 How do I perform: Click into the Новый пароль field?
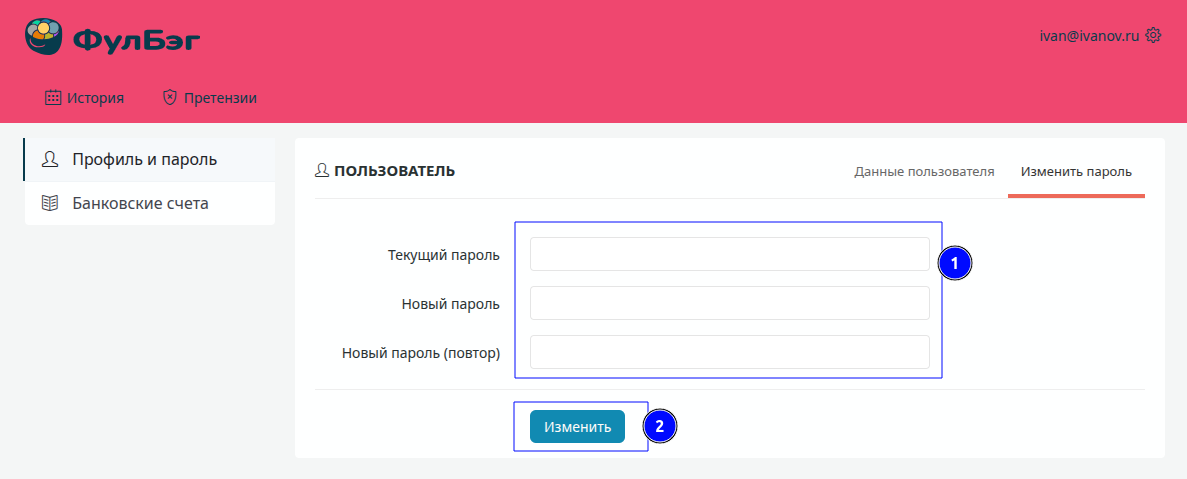click(729, 303)
